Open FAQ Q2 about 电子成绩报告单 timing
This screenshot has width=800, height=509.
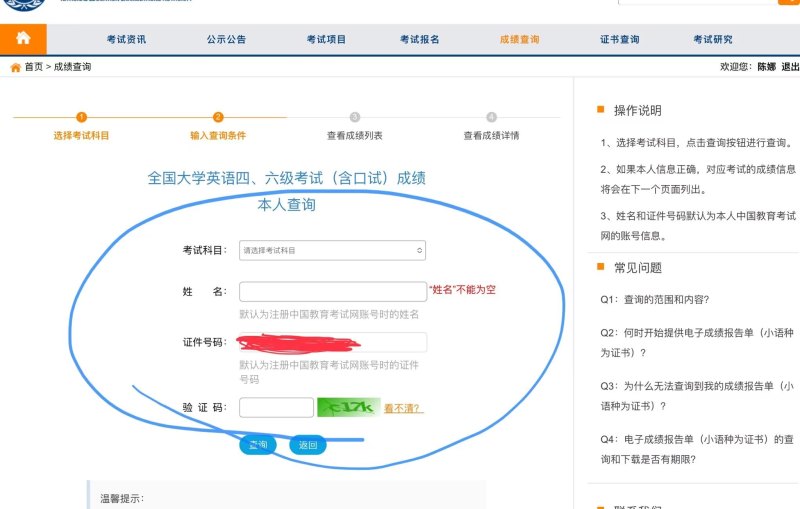697,343
